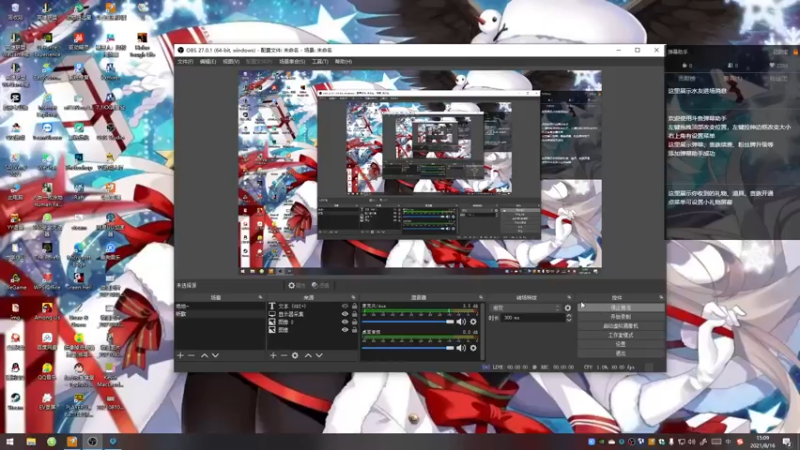Move selected source down in Sources panel
Image resolution: width=800 pixels, height=450 pixels.
[x=319, y=355]
